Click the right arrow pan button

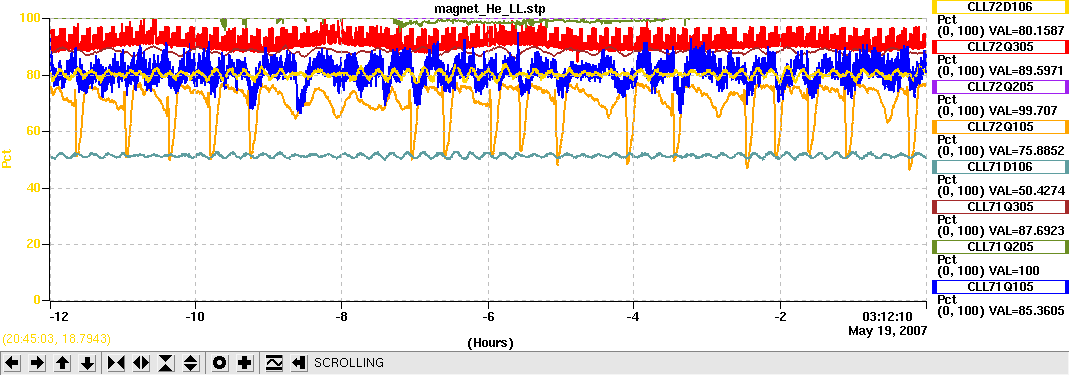[37, 363]
